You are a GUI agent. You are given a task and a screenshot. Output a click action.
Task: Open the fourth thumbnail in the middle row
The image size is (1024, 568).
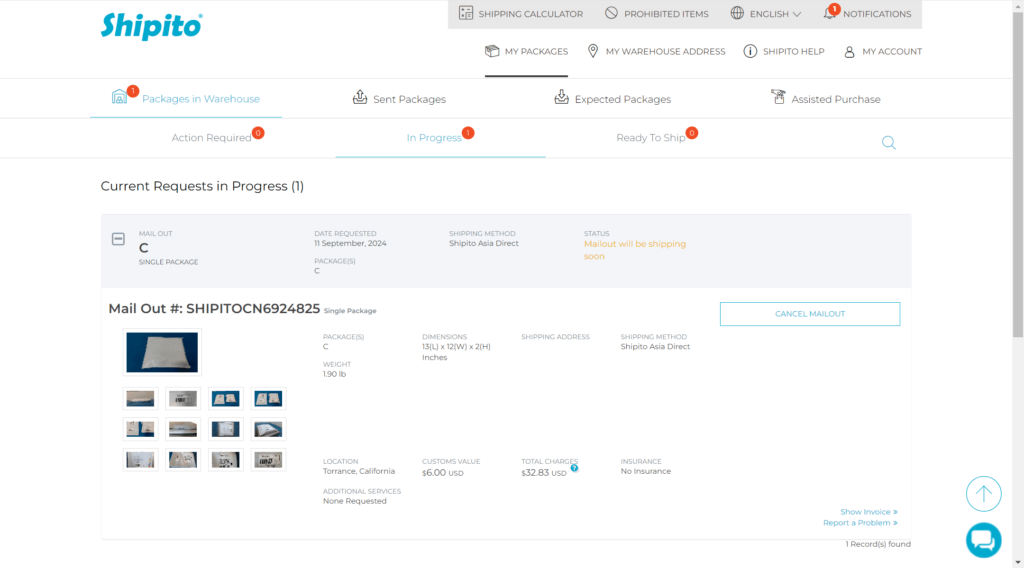pos(268,429)
